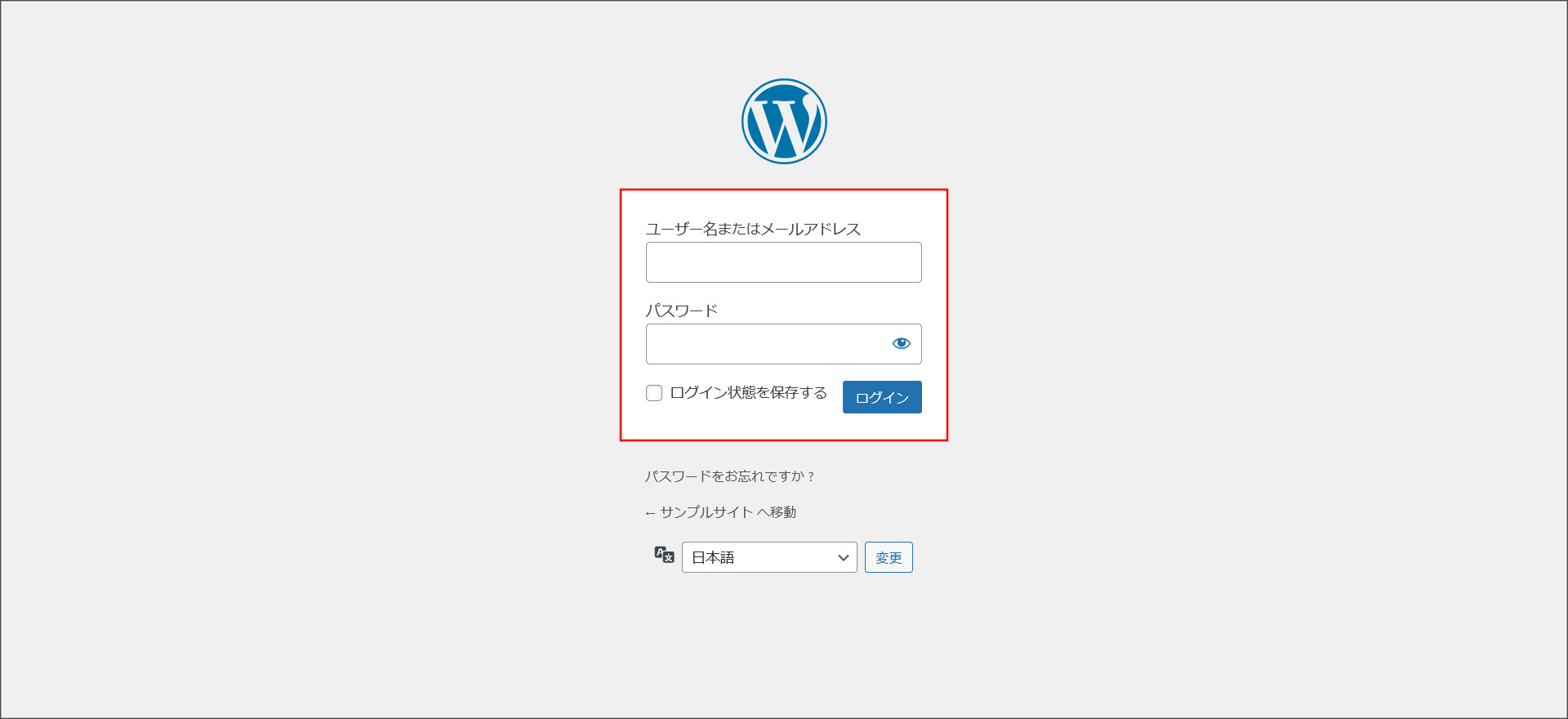Show password using the eye icon

901,343
